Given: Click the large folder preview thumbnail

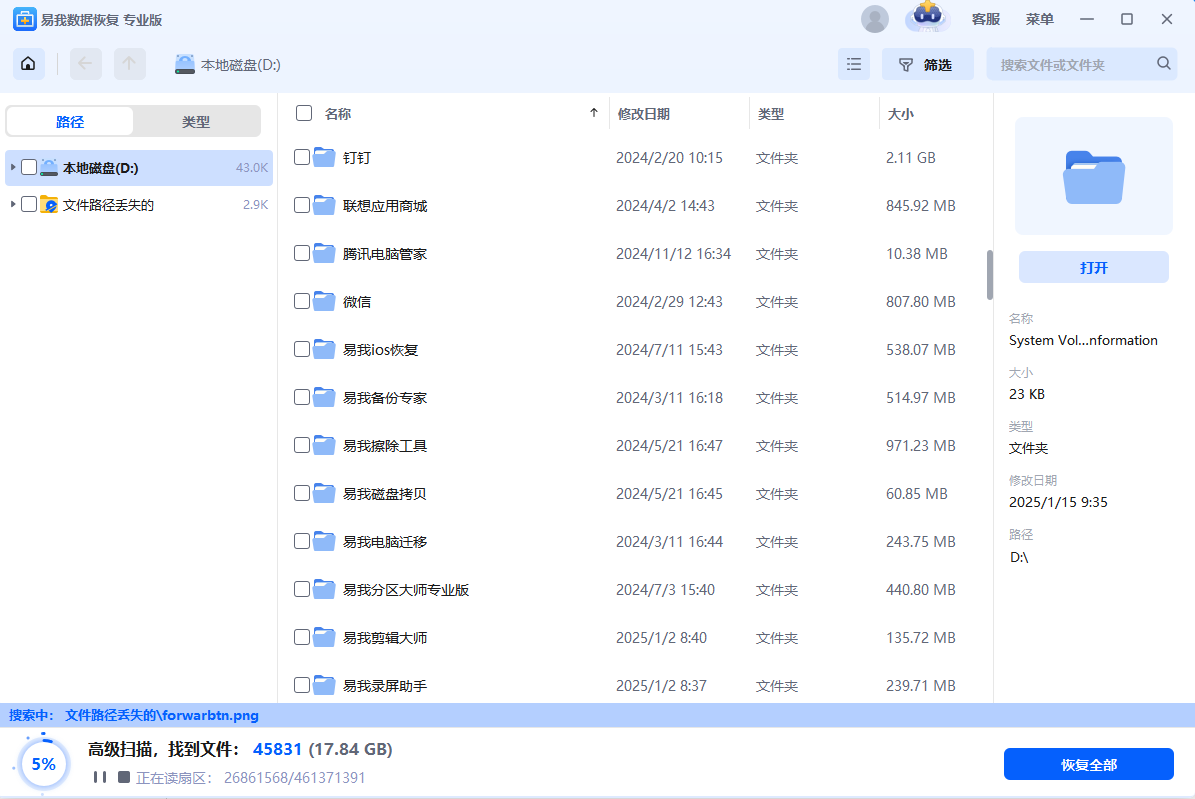Looking at the screenshot, I should [x=1094, y=176].
